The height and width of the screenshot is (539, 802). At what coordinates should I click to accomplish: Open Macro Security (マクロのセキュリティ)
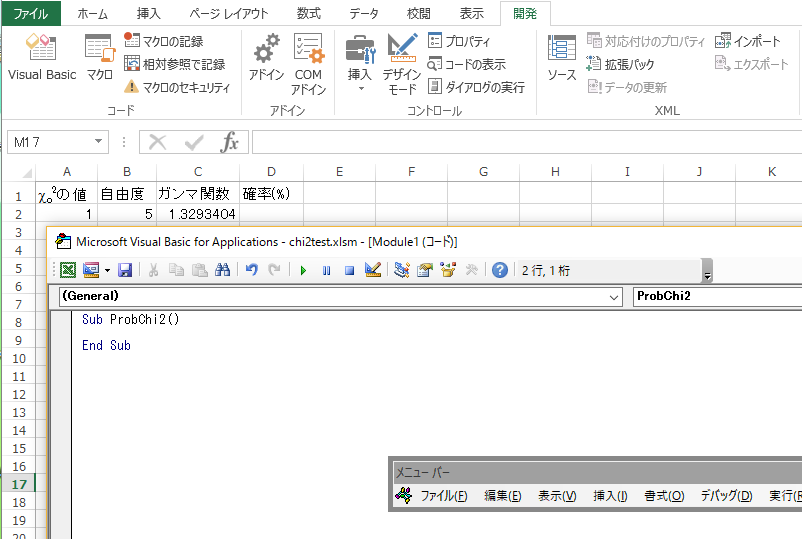coord(177,87)
